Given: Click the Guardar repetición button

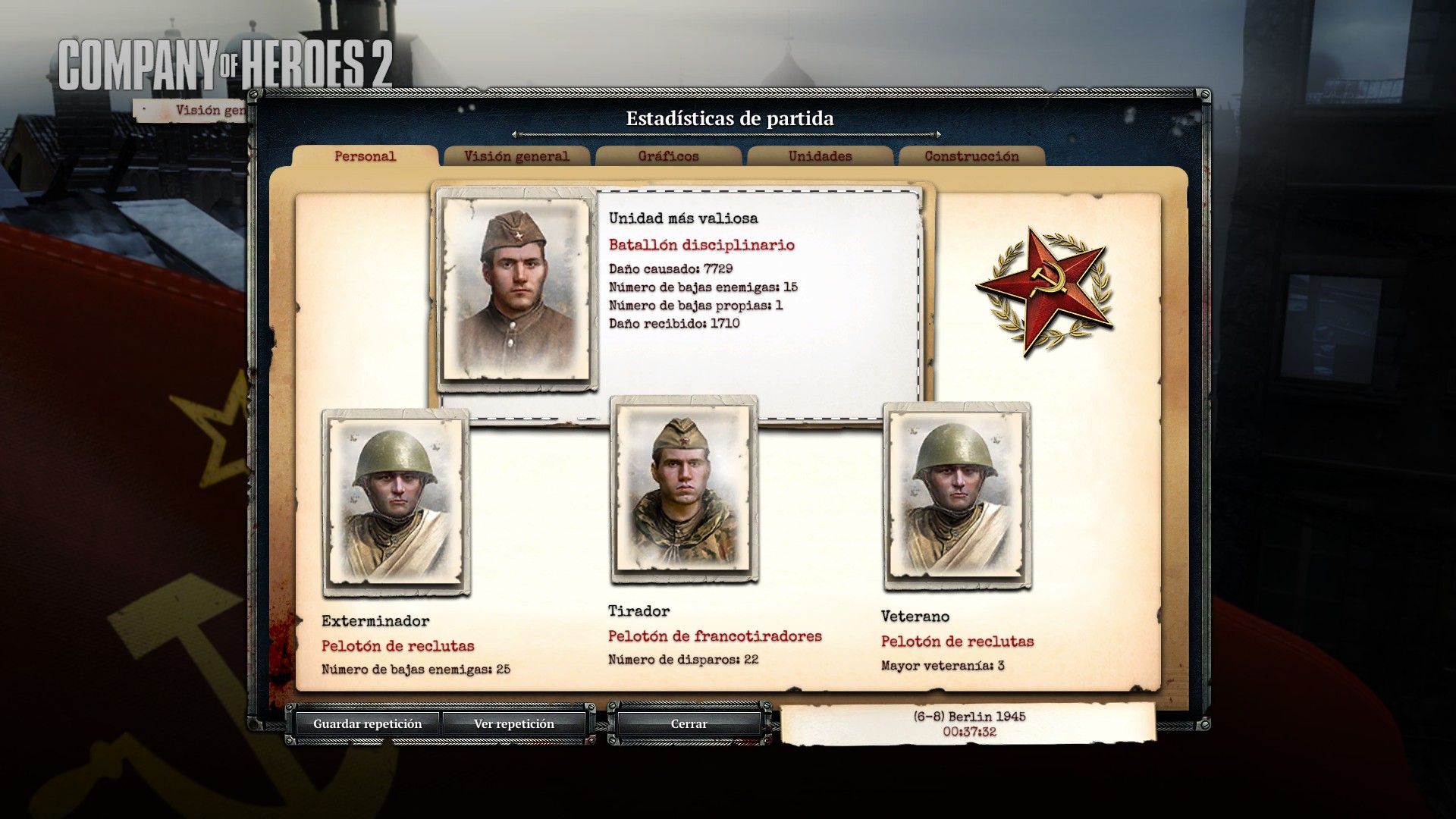Looking at the screenshot, I should pyautogui.click(x=367, y=723).
